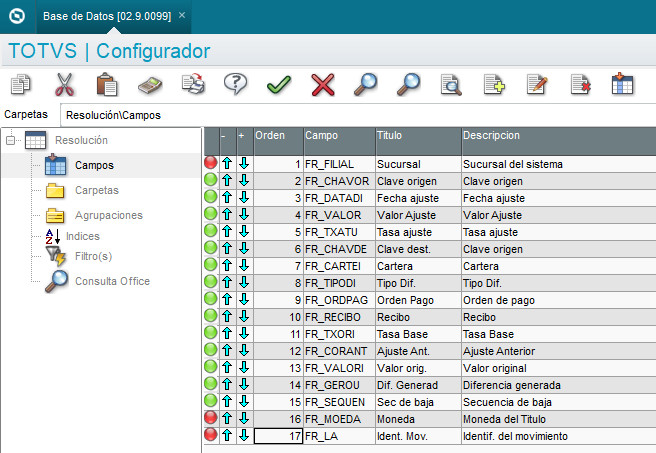This screenshot has width=656, height=453.
Task: Close the Base de Datos tab
Action: (x=182, y=15)
